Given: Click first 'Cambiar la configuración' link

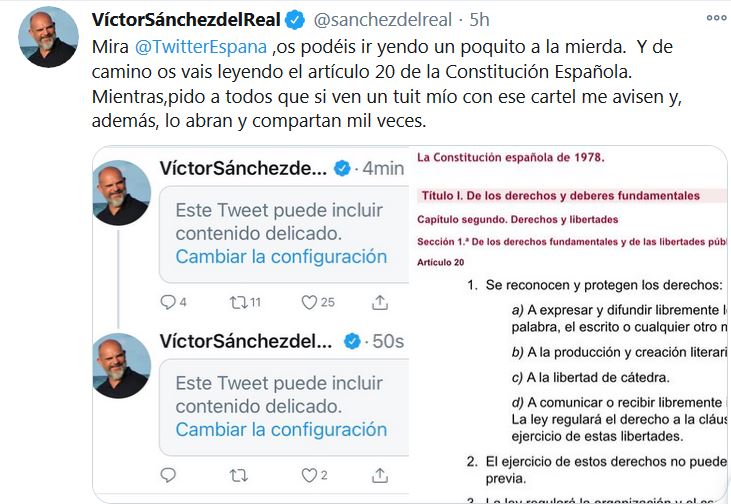Looking at the screenshot, I should 281,257.
